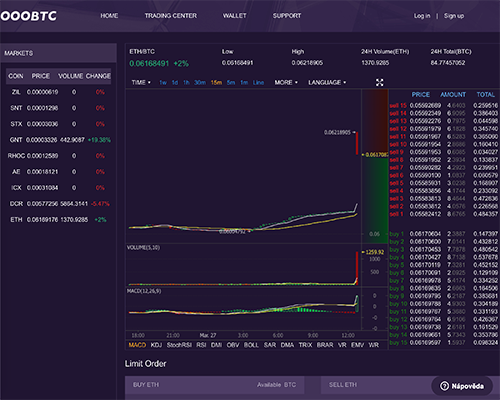This screenshot has width=500, height=400.
Task: Click the buy 1 order row
Action: click(x=444, y=234)
